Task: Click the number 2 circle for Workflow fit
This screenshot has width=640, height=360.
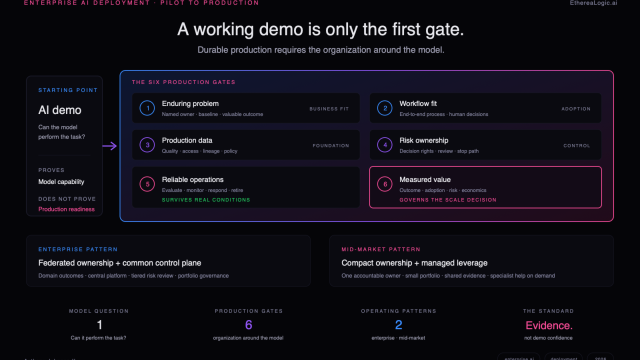Action: point(384,108)
